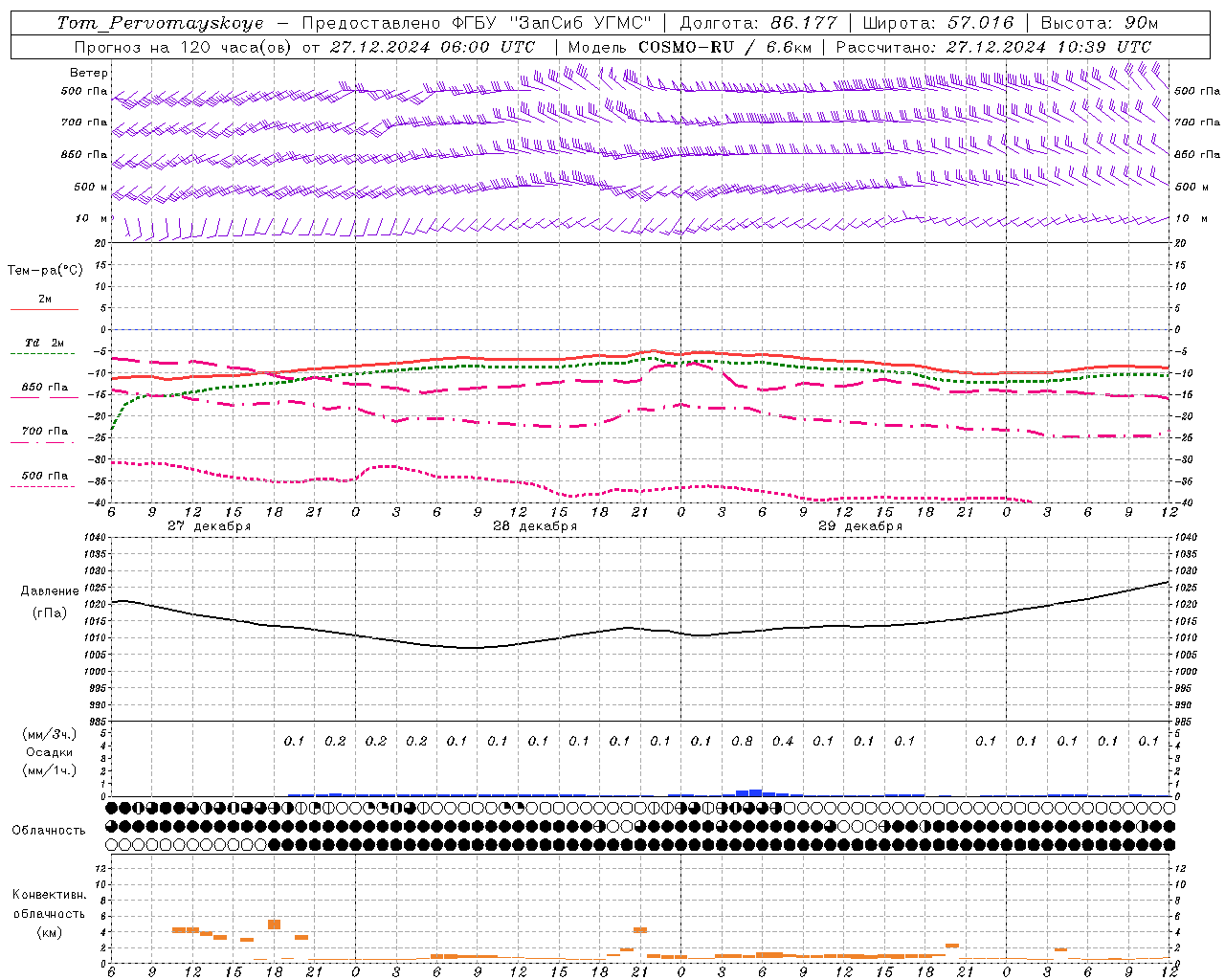Click the 'Ветер' wind panel label

click(x=89, y=73)
